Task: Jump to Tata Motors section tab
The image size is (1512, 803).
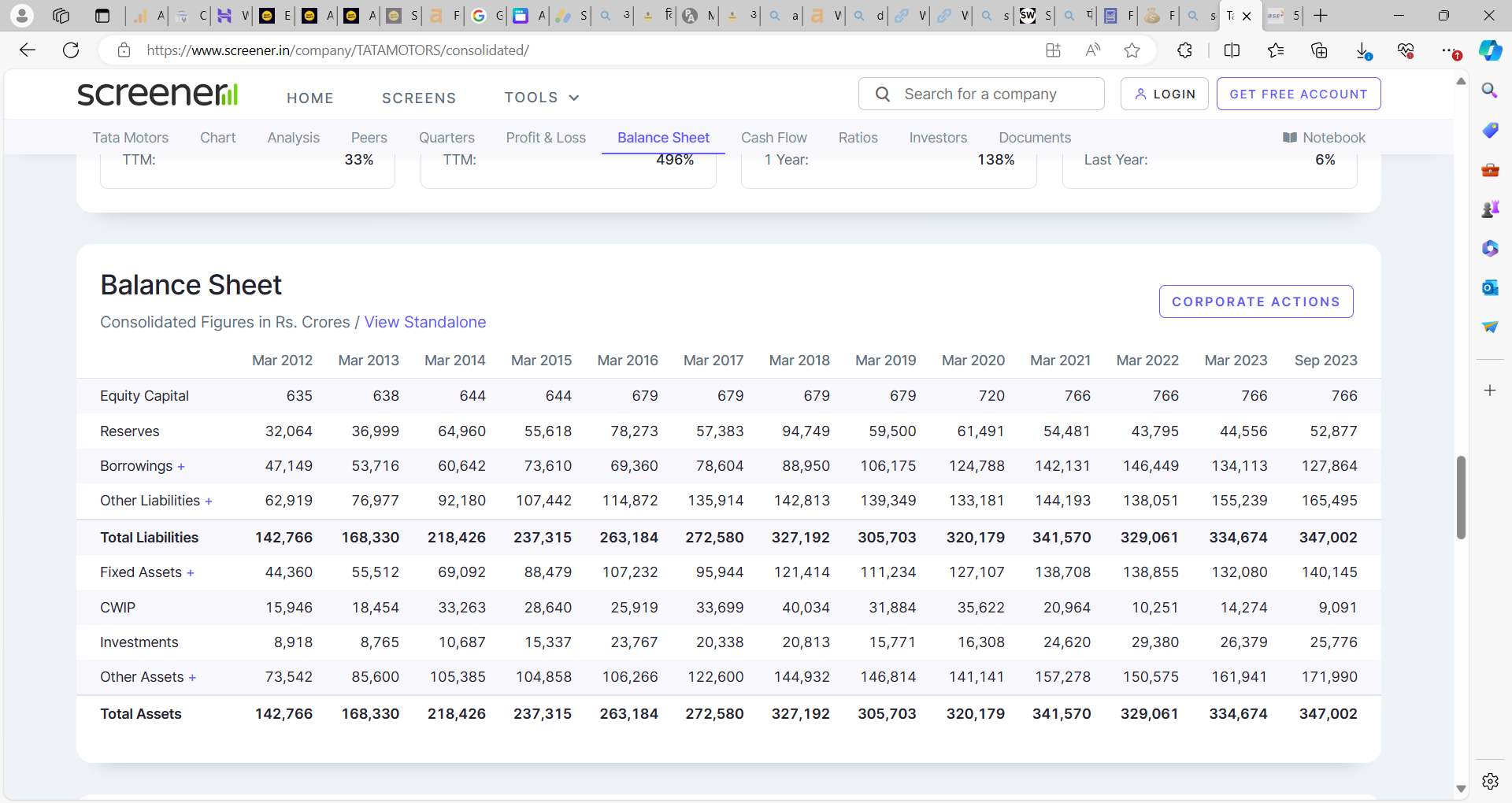Action: point(130,138)
